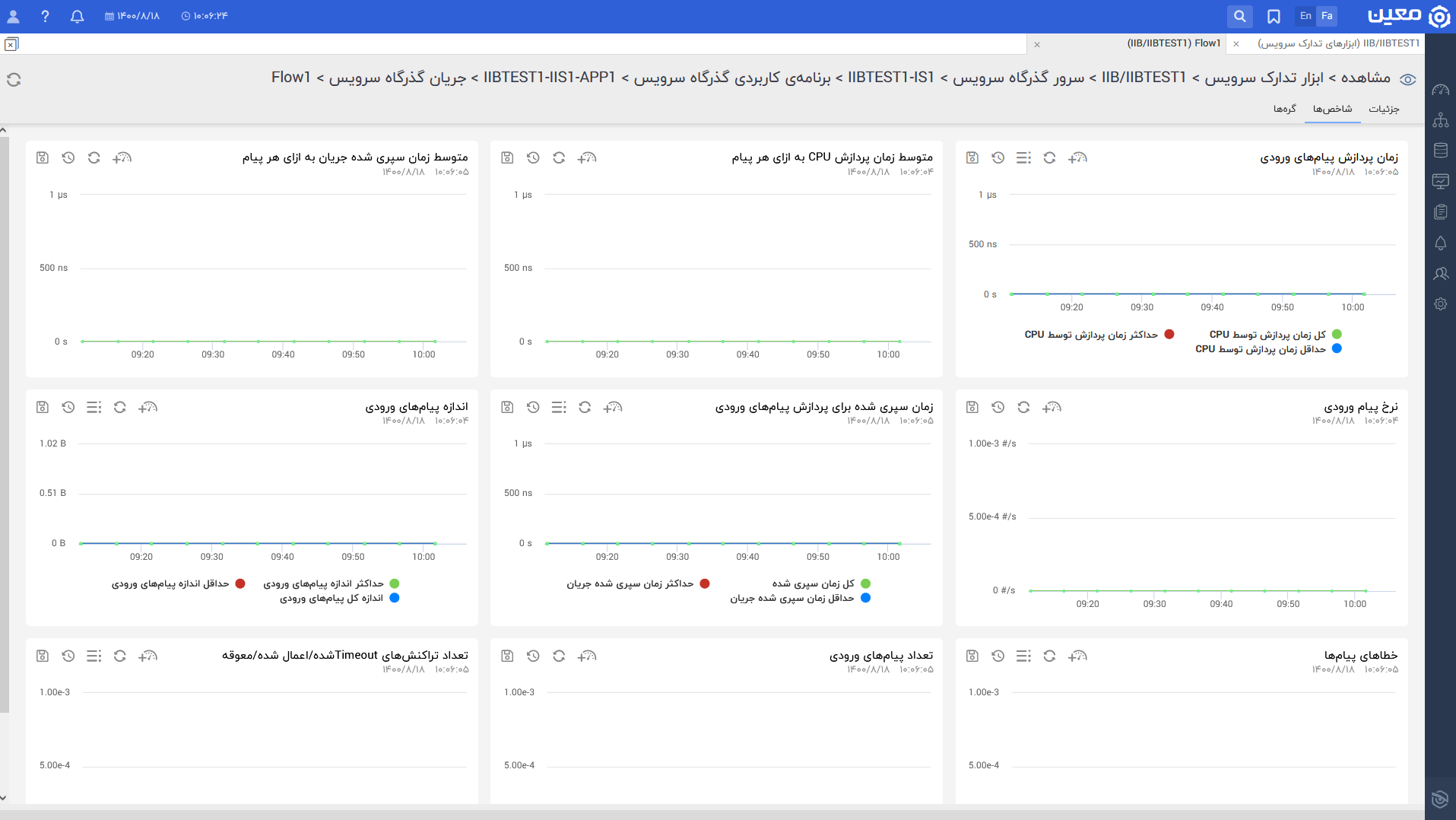This screenshot has height=820, width=1456.
Task: Switch language to En
Action: click(x=1305, y=16)
